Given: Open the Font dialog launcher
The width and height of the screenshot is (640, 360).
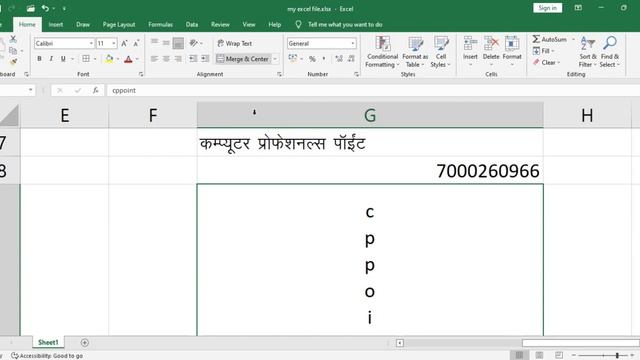Looking at the screenshot, I should [141, 74].
